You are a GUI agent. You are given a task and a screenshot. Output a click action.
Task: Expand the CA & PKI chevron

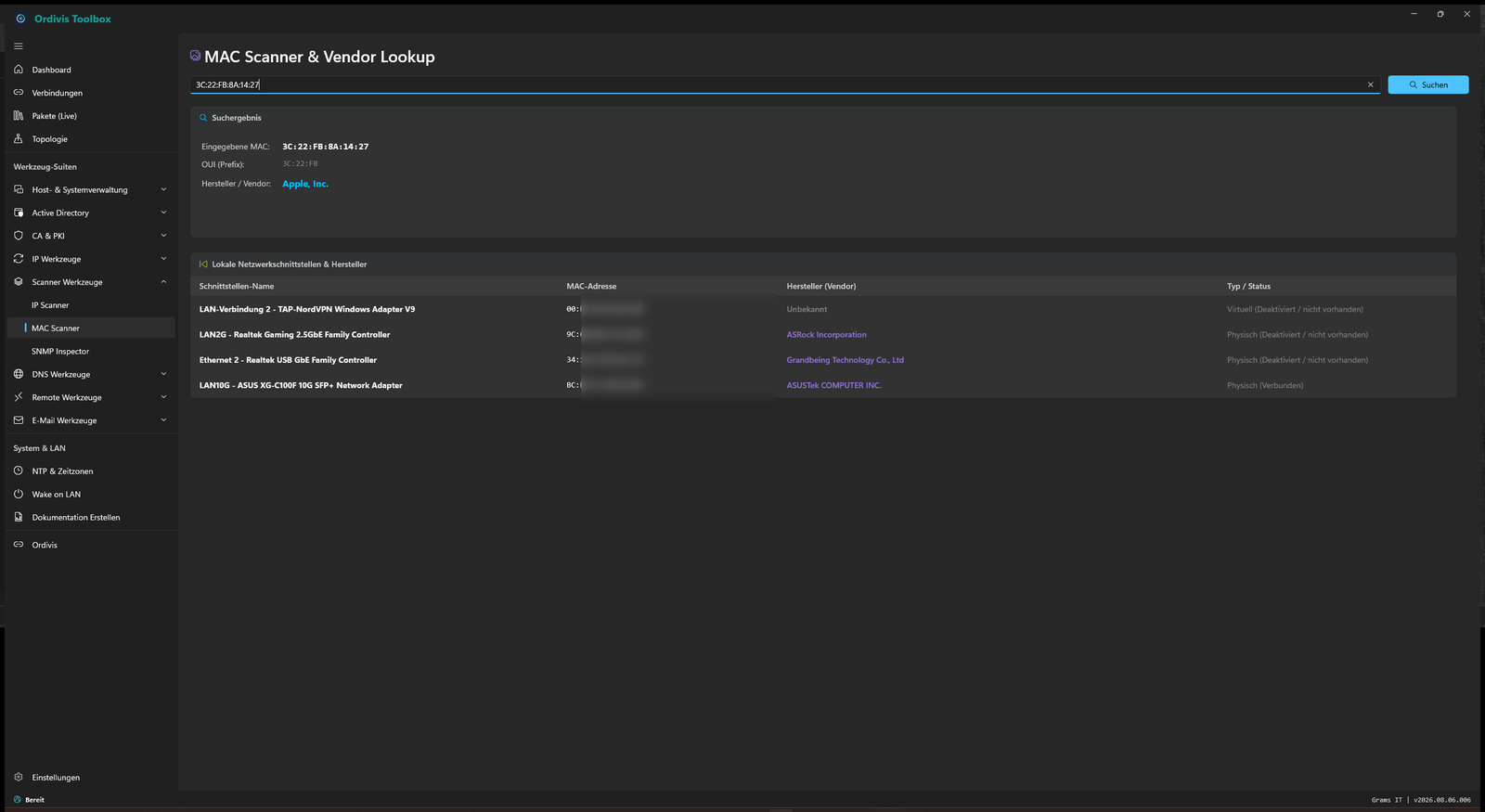point(163,236)
